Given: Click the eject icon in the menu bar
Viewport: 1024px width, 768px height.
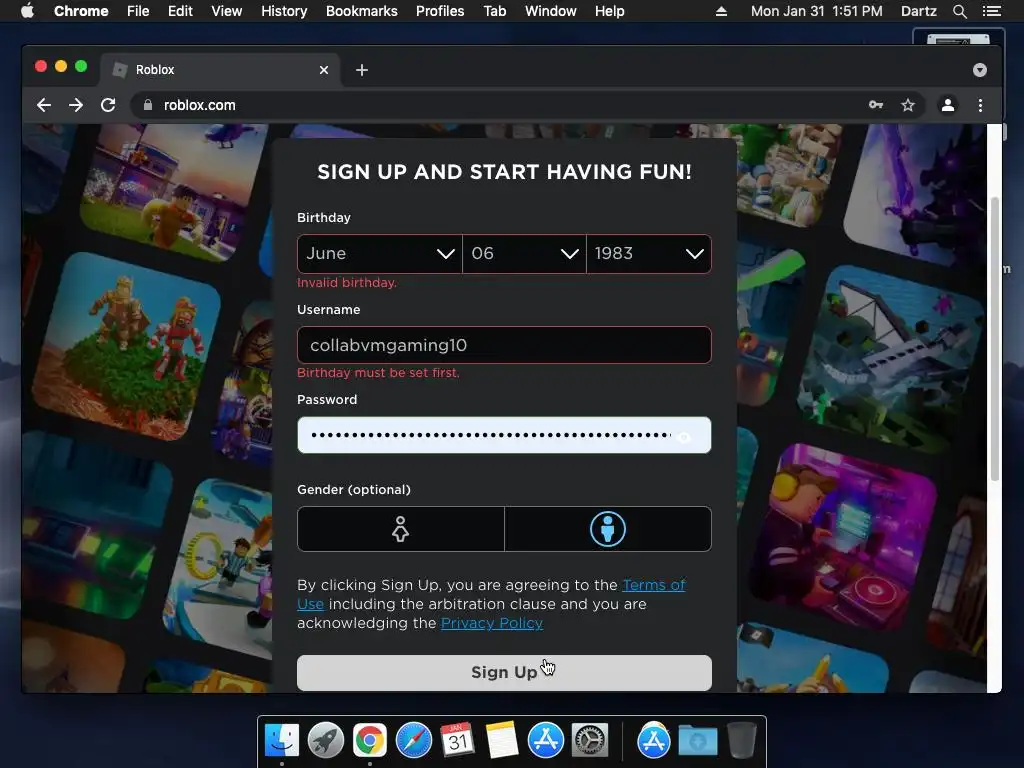Looking at the screenshot, I should 721,11.
